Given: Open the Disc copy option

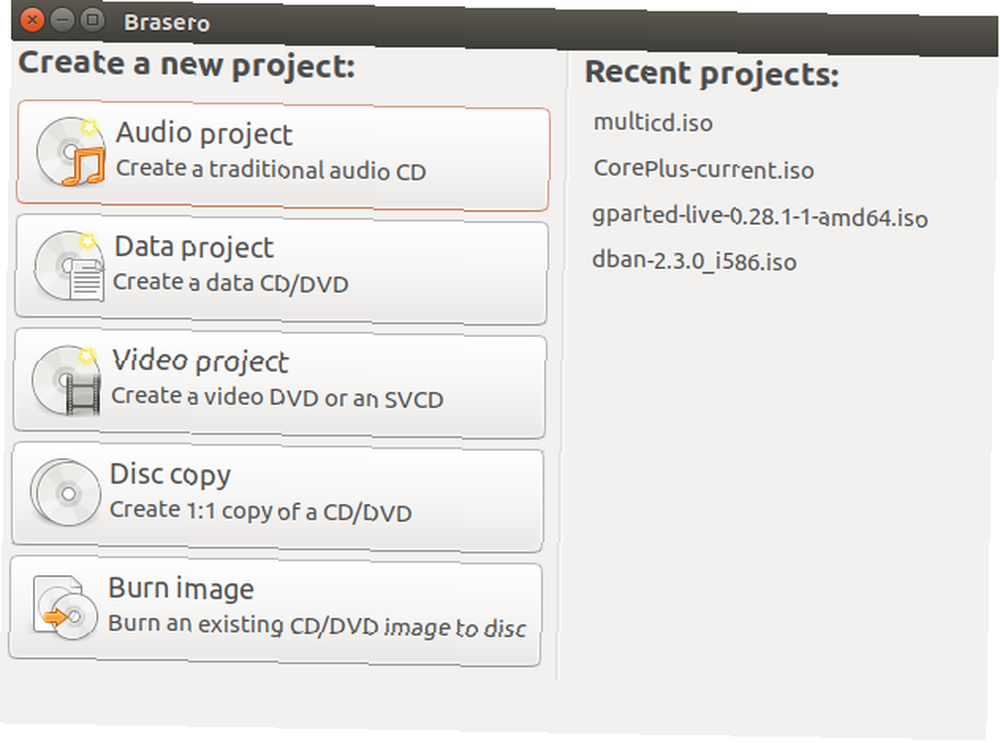Looking at the screenshot, I should 277,497.
